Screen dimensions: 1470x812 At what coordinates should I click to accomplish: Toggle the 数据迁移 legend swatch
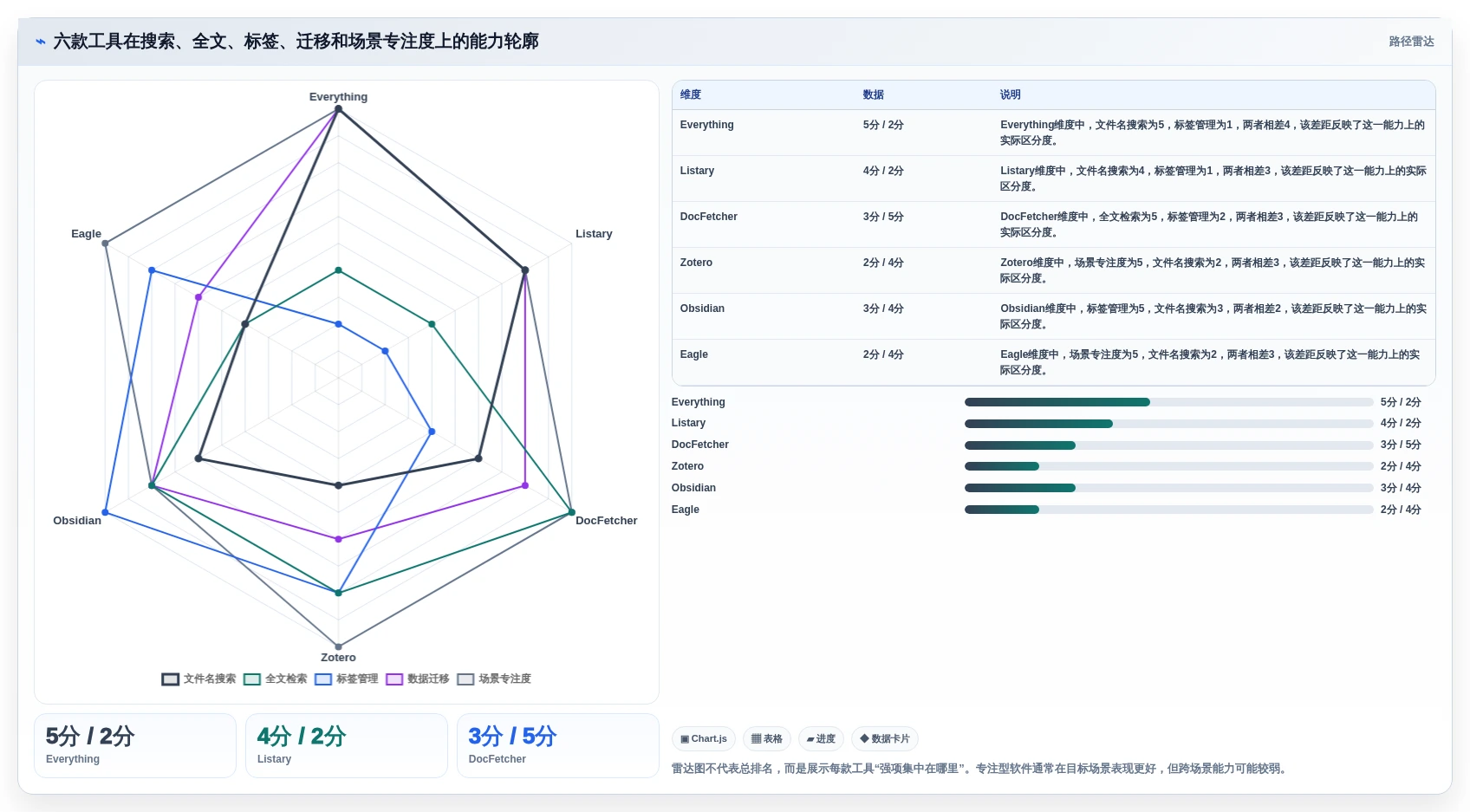(394, 679)
